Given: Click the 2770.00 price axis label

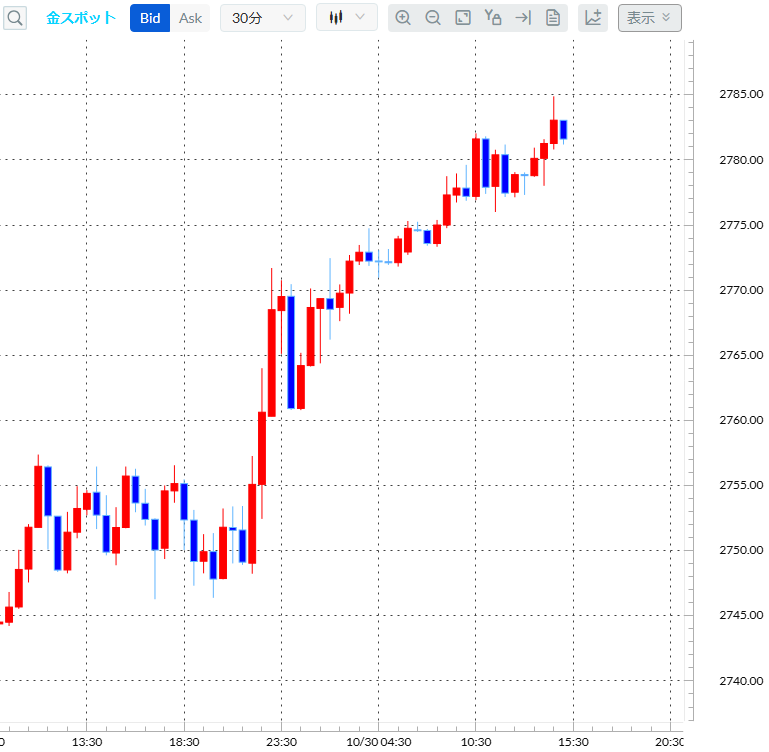Looking at the screenshot, I should point(741,290).
